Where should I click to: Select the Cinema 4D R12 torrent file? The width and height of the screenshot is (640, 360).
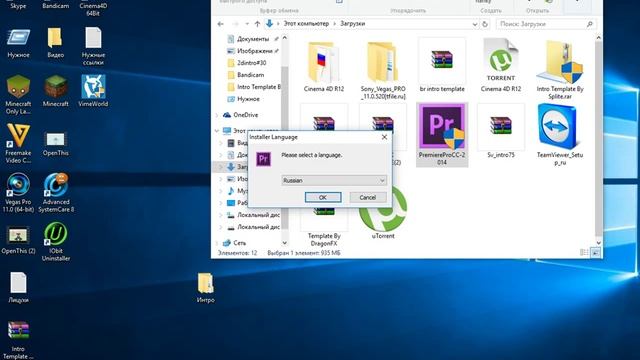point(501,65)
